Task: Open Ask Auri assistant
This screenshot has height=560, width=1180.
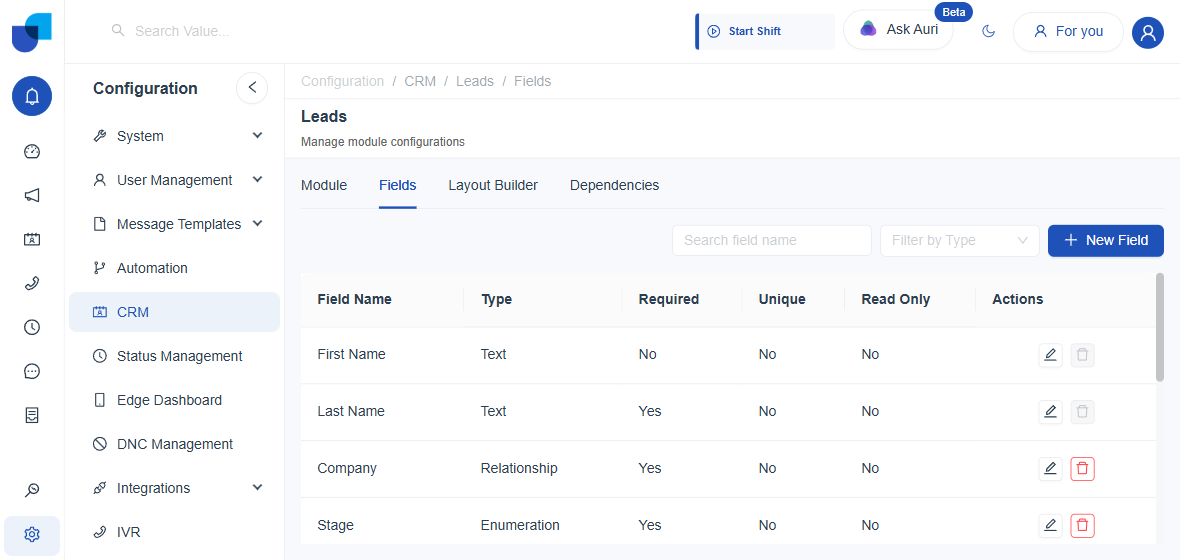Action: [x=899, y=30]
